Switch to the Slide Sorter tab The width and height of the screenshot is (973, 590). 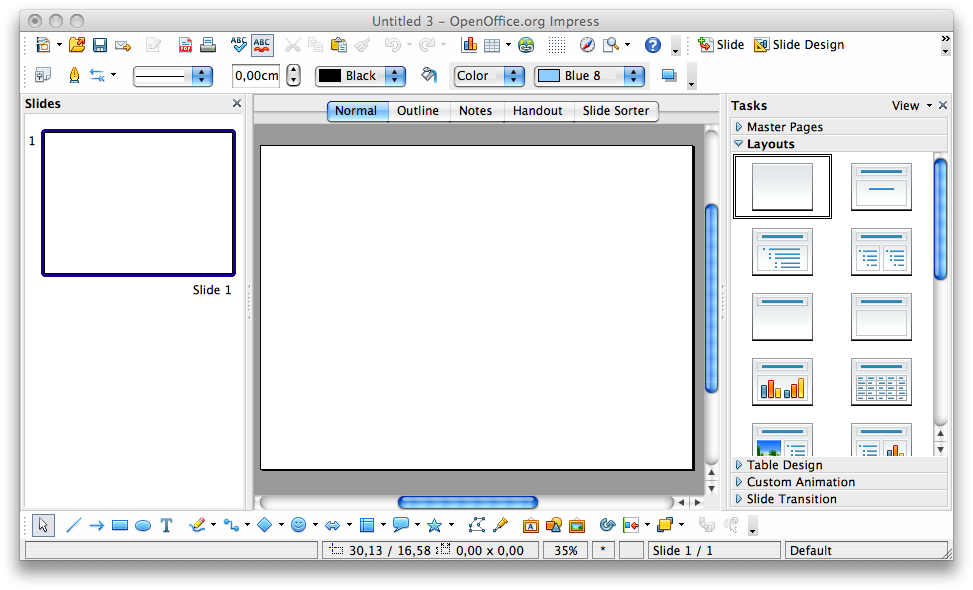[x=615, y=111]
